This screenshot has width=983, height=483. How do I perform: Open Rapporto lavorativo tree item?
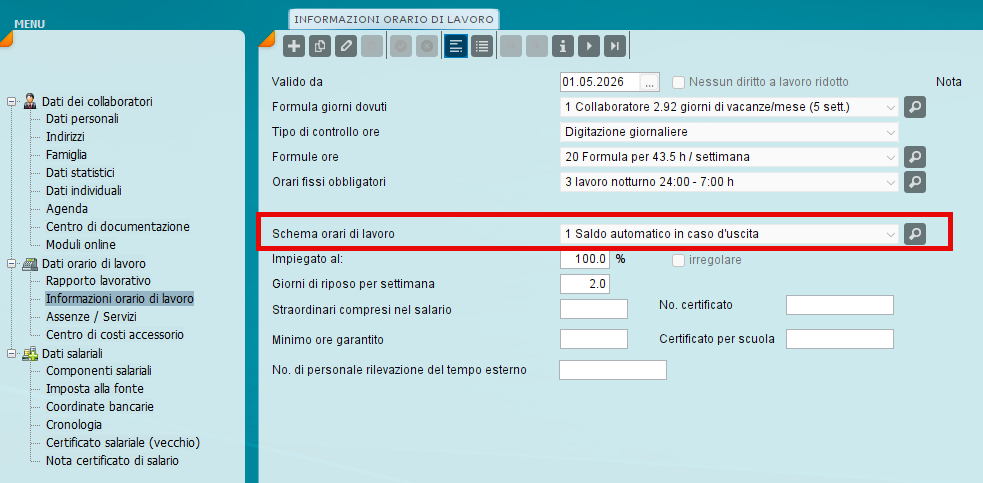click(x=98, y=280)
